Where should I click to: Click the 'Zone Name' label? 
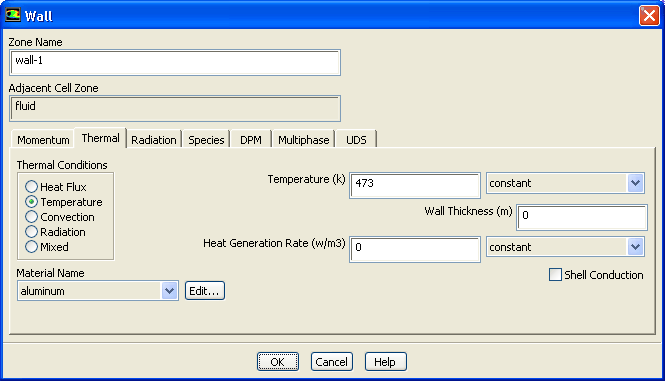[35, 42]
